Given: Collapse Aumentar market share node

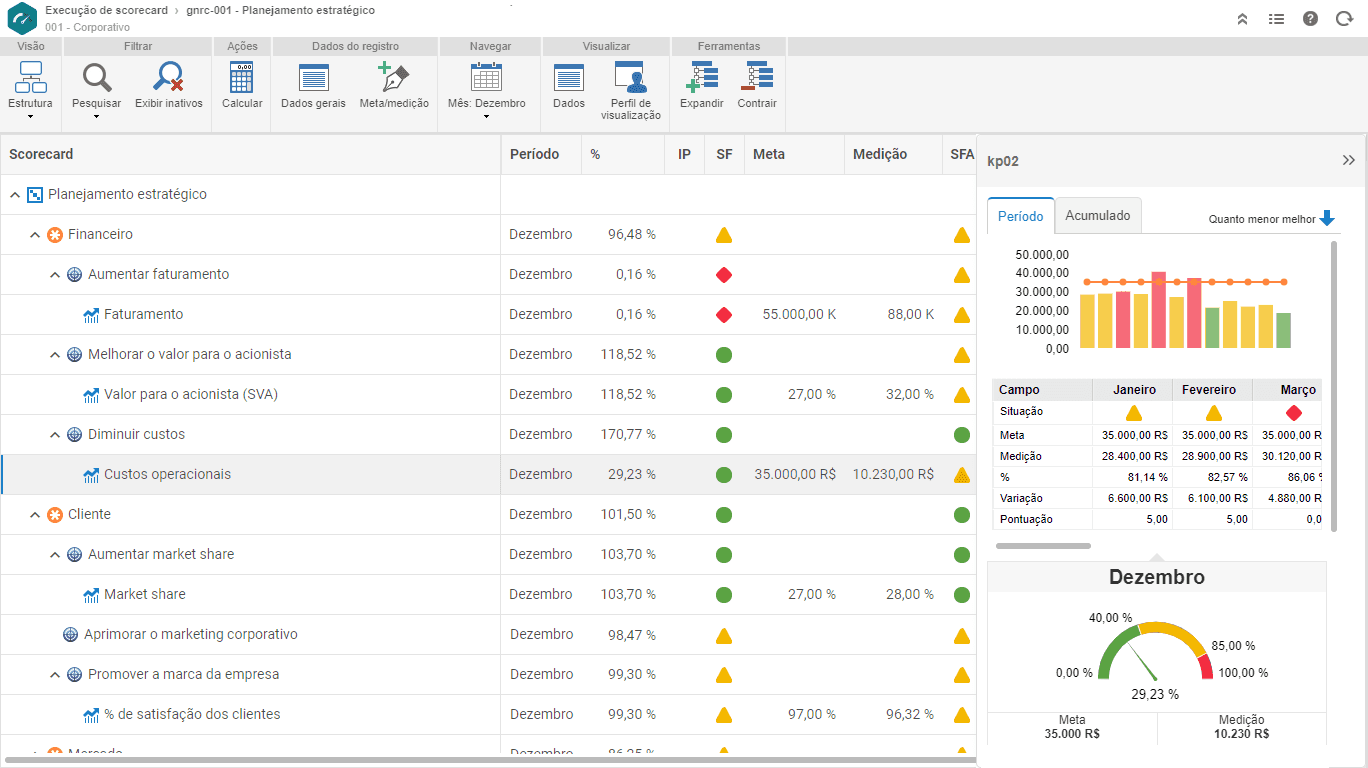Looking at the screenshot, I should (x=55, y=555).
